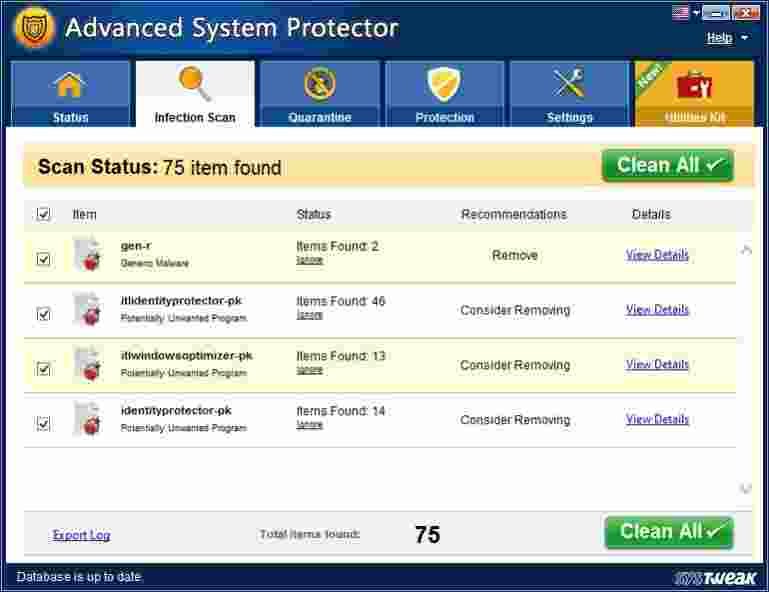Select the identityprotector-pk item name
The height and width of the screenshot is (592, 769).
[176, 411]
